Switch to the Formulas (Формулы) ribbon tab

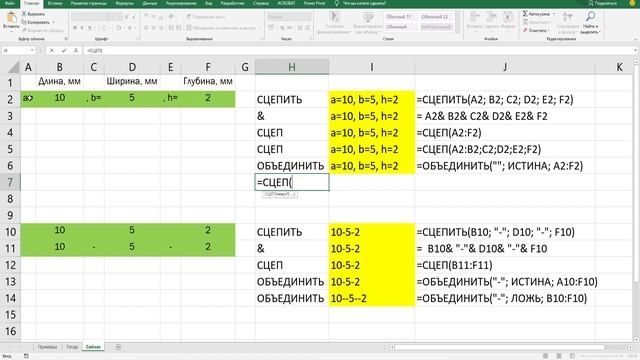point(124,3)
